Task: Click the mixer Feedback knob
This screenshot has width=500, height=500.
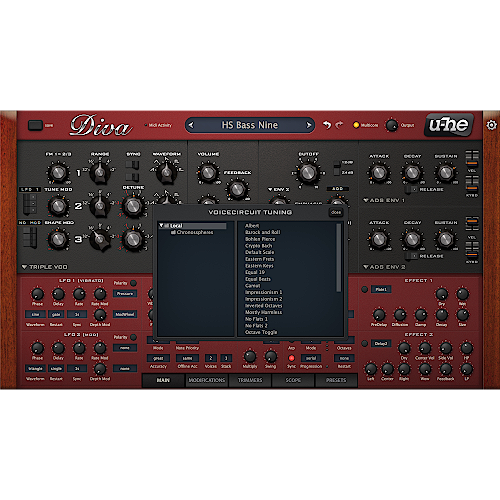Action: tap(237, 189)
